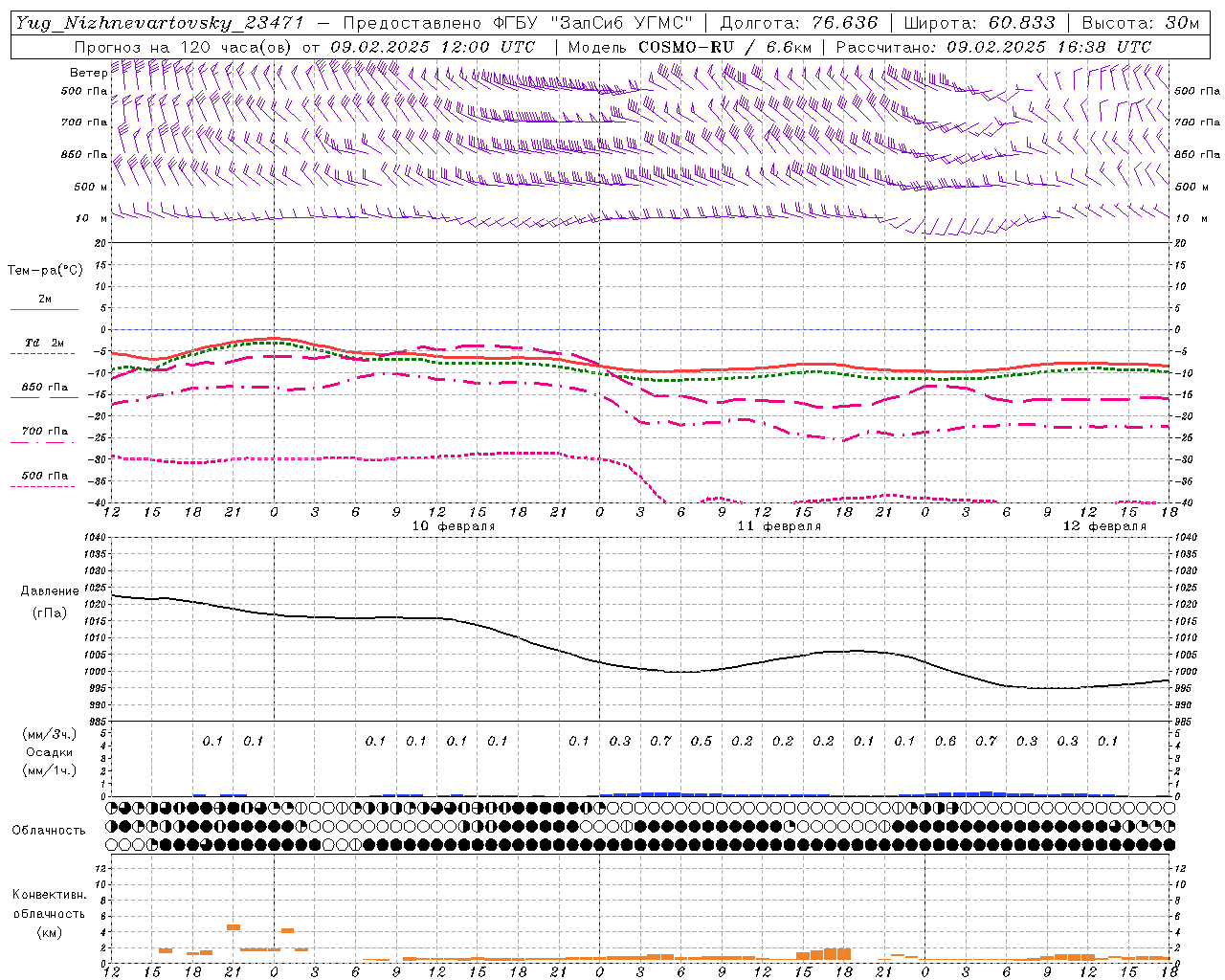Click the Высота: 30м header value
Screen dimensions: 1225x980
pyautogui.click(x=1140, y=23)
